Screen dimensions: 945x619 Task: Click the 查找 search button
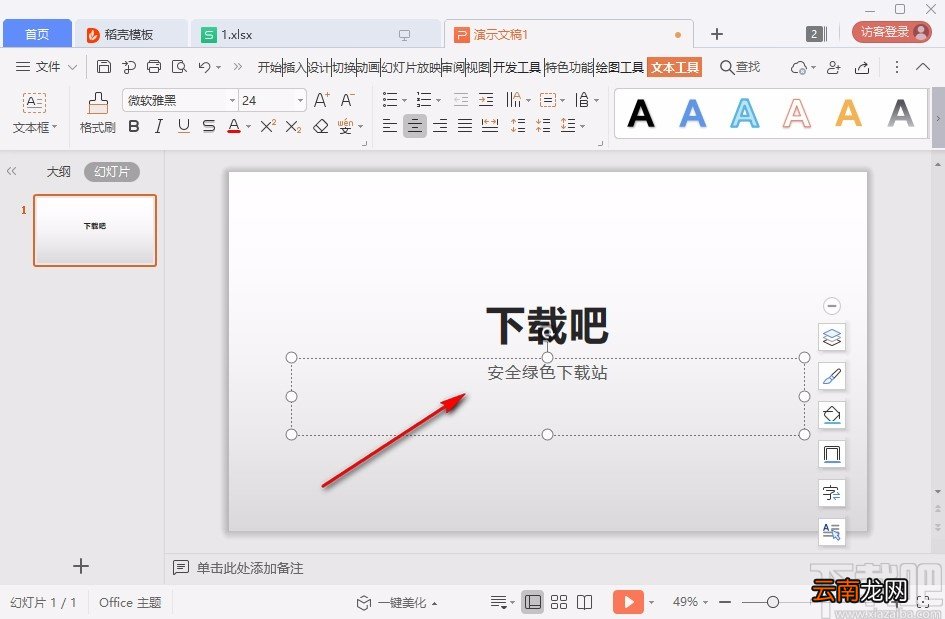(x=740, y=67)
